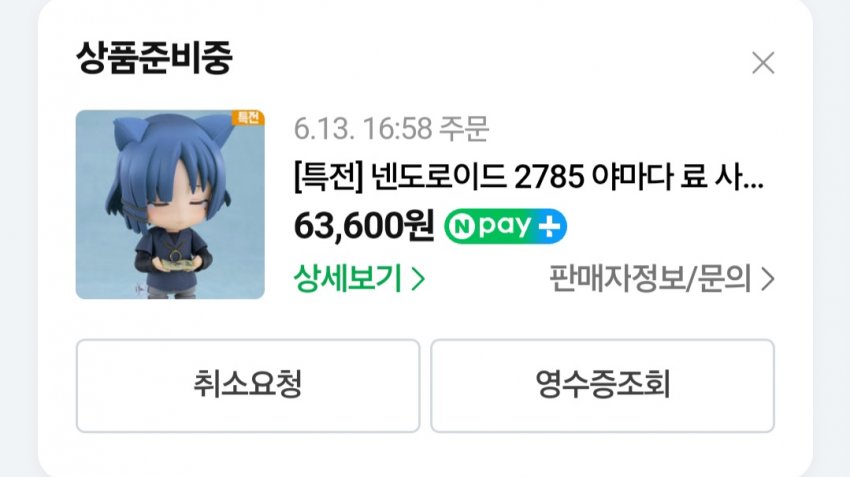This screenshot has height=477, width=850.
Task: Click the chevron after 판매자정보/문의
Action: (x=768, y=280)
